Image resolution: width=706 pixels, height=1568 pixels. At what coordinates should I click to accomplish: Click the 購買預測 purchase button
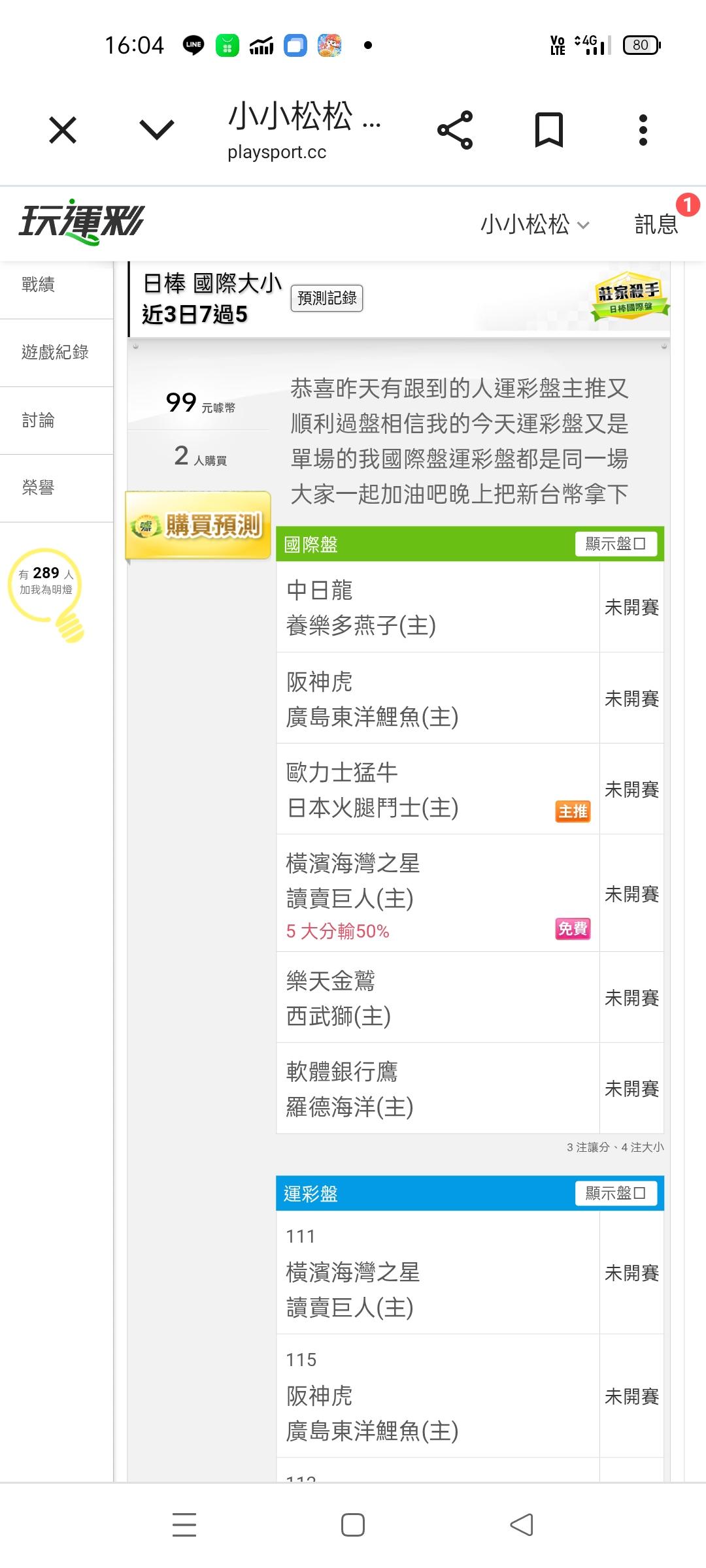tap(199, 525)
